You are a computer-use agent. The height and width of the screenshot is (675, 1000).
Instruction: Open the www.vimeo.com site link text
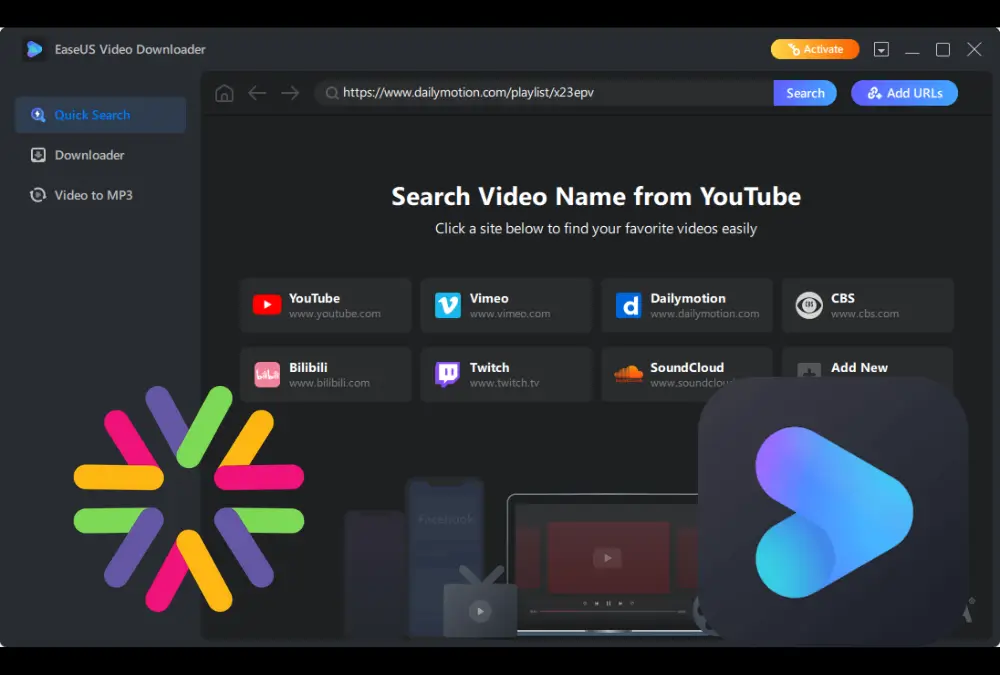tap(510, 314)
